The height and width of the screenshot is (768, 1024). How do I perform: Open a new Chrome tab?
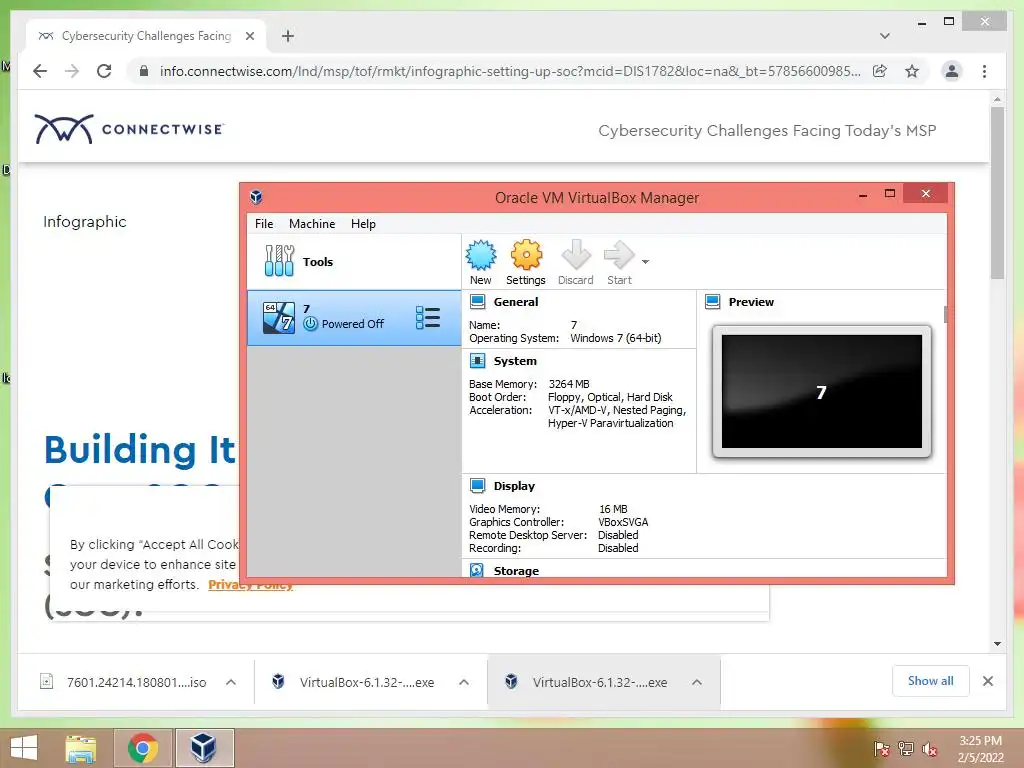288,36
